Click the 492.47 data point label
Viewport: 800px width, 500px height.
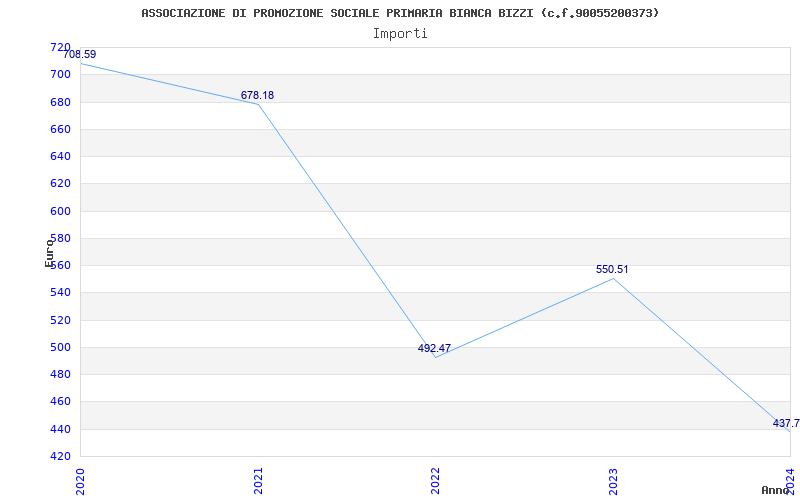pos(434,348)
